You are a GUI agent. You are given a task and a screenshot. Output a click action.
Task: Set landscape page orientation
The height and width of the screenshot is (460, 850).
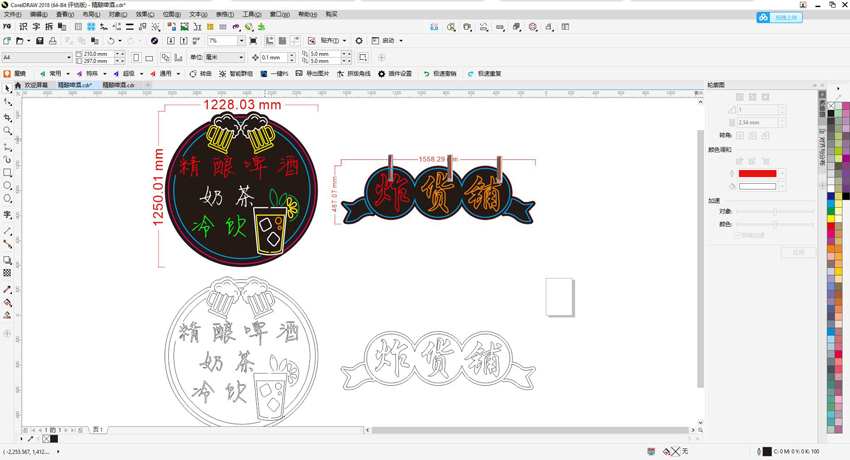(149, 57)
